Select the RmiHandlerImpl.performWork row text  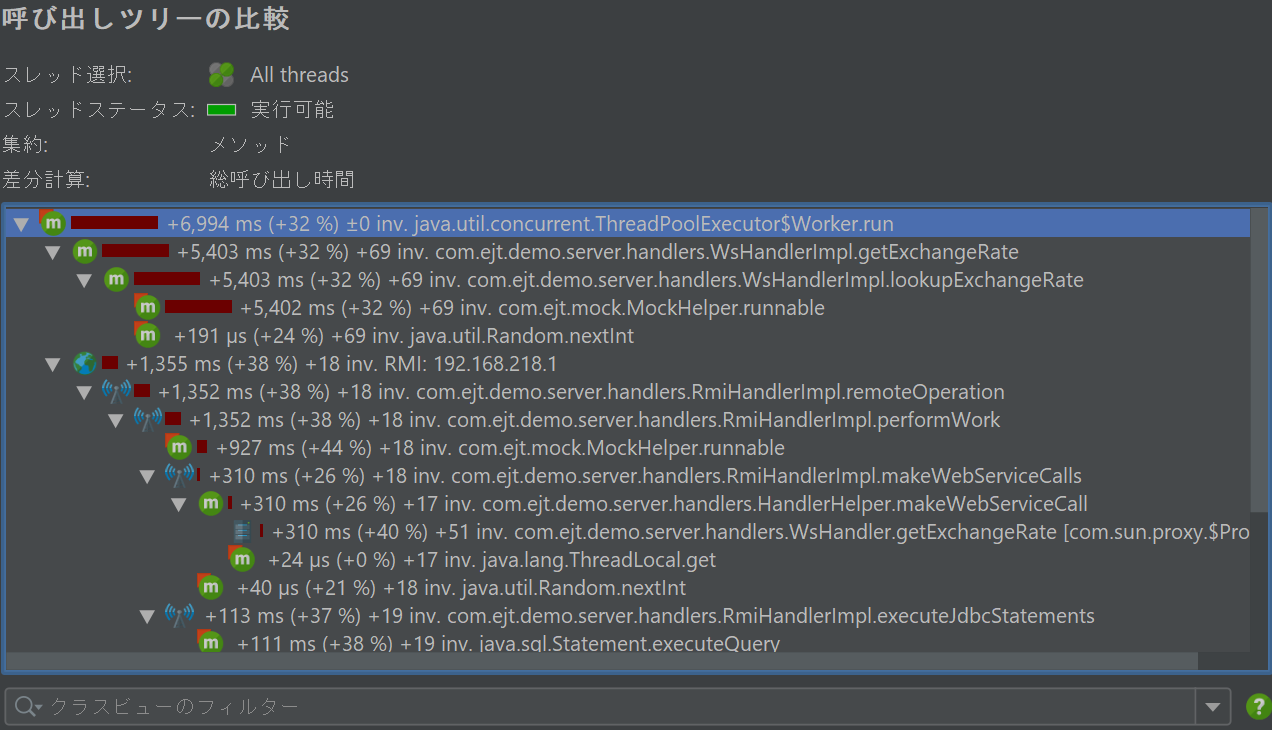click(x=595, y=420)
